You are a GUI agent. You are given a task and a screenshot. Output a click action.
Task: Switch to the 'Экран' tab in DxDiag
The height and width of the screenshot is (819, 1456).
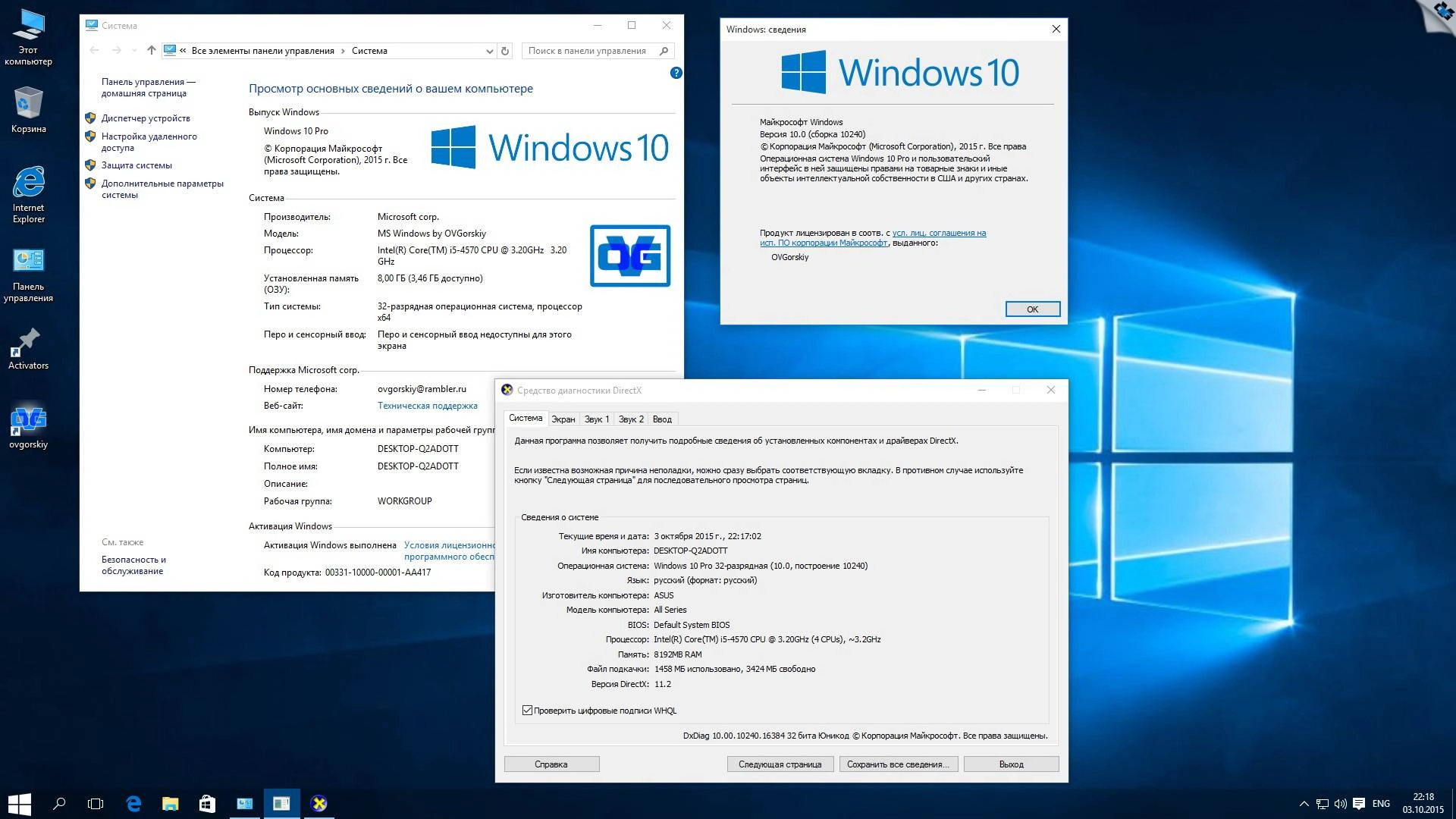pyautogui.click(x=563, y=419)
